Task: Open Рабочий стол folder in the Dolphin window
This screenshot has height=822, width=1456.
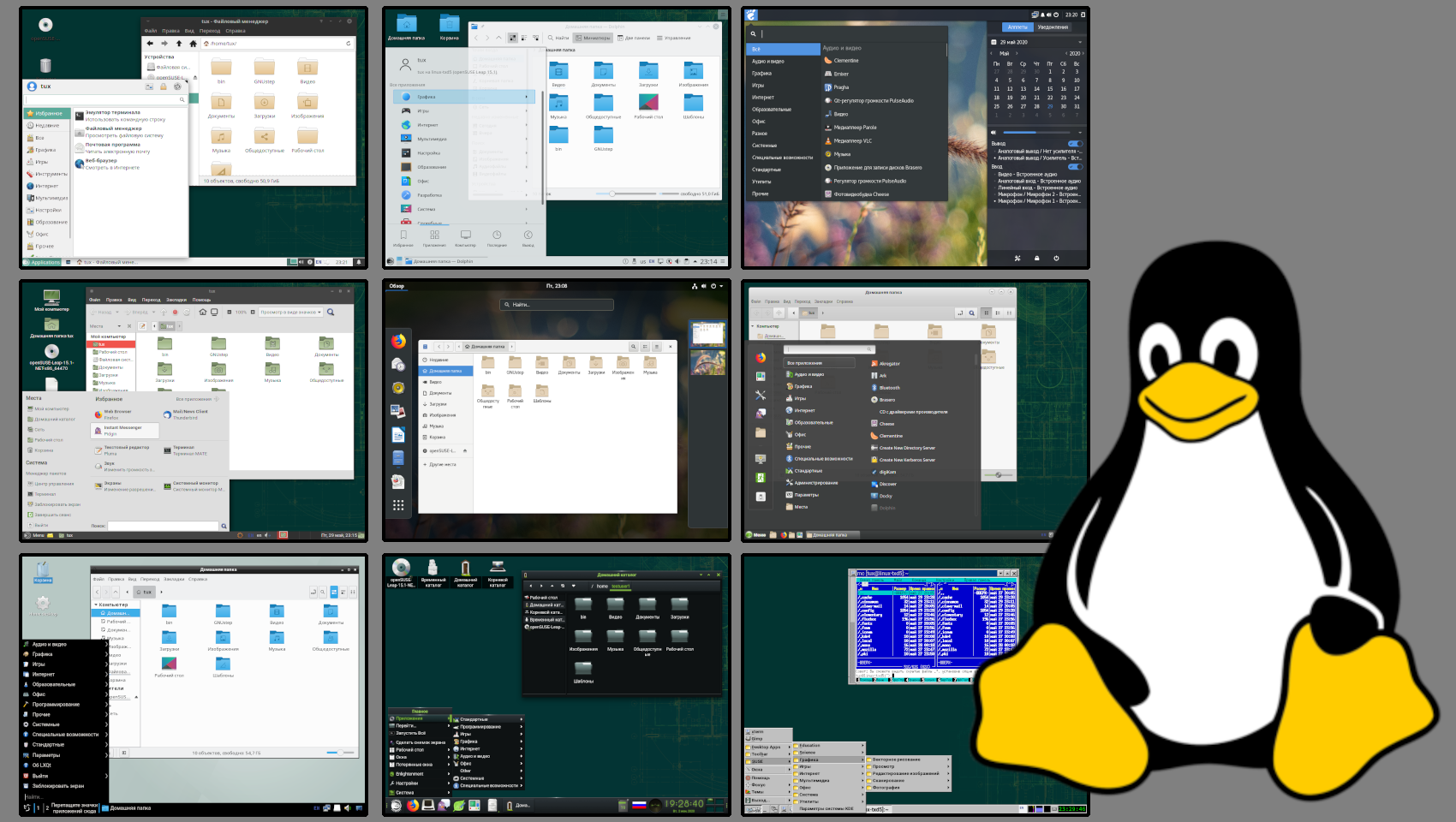Action: [648, 106]
